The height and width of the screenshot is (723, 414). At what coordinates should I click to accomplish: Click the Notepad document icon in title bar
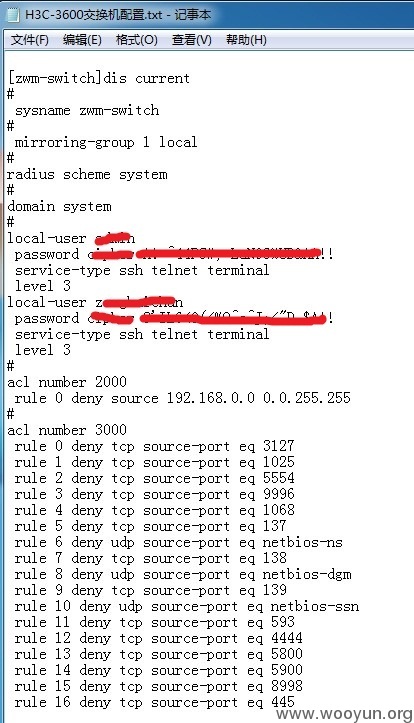coord(12,15)
